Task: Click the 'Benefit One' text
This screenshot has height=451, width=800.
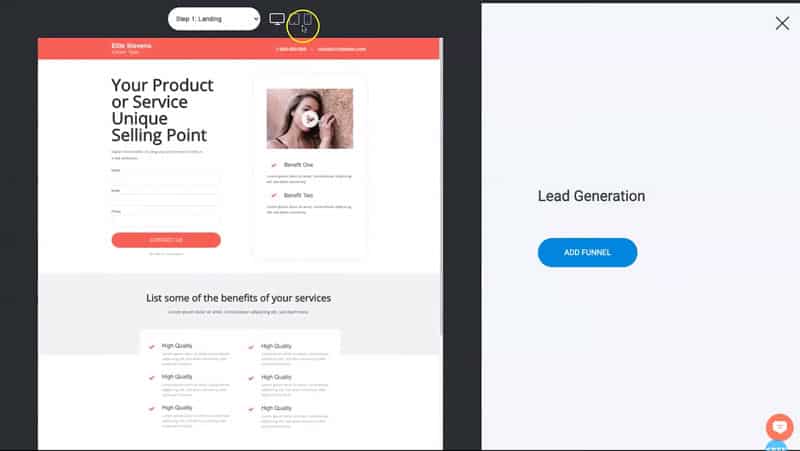Action: tap(298, 165)
